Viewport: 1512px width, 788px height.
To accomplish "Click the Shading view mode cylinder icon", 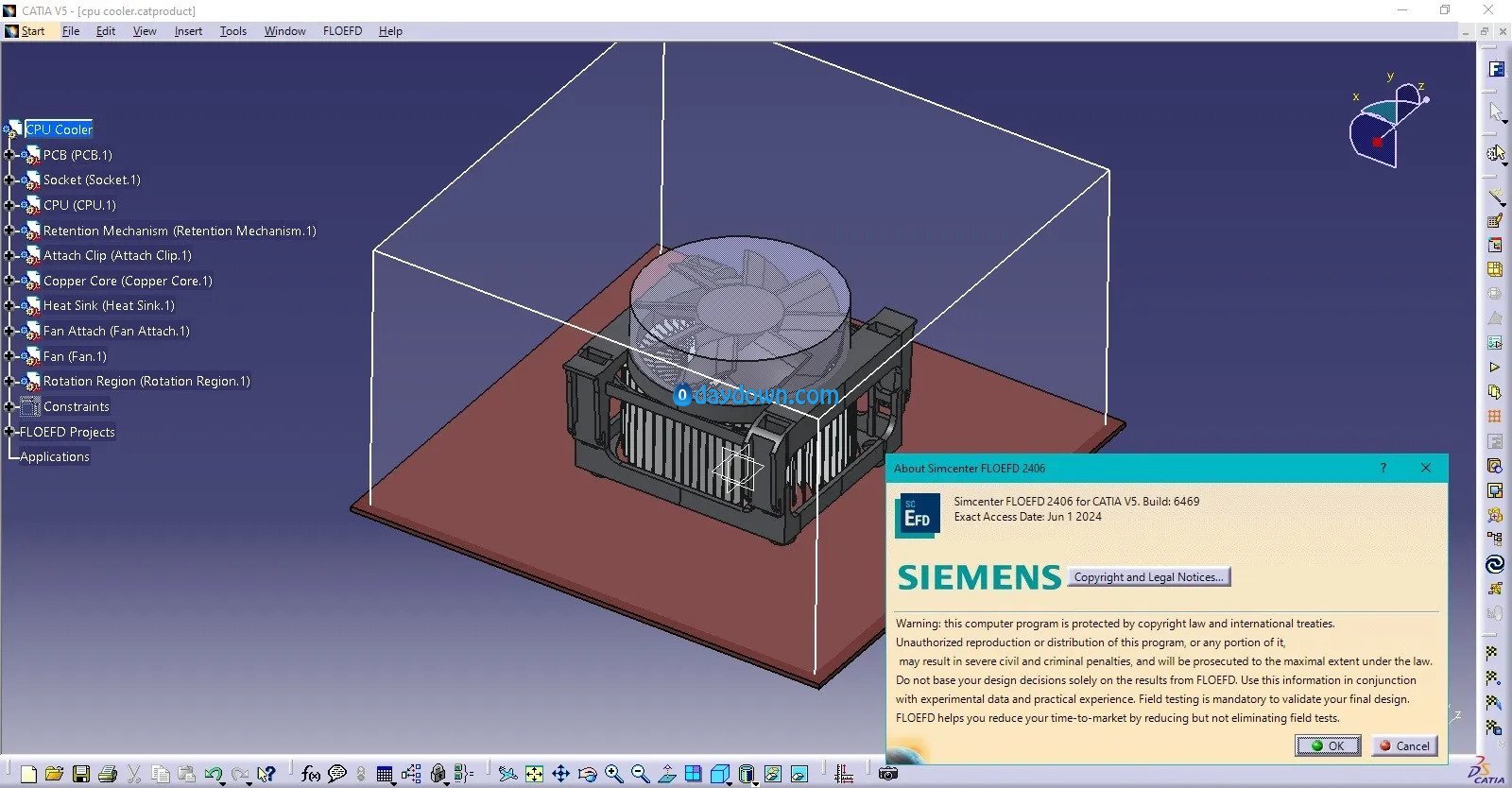I will pyautogui.click(x=746, y=774).
